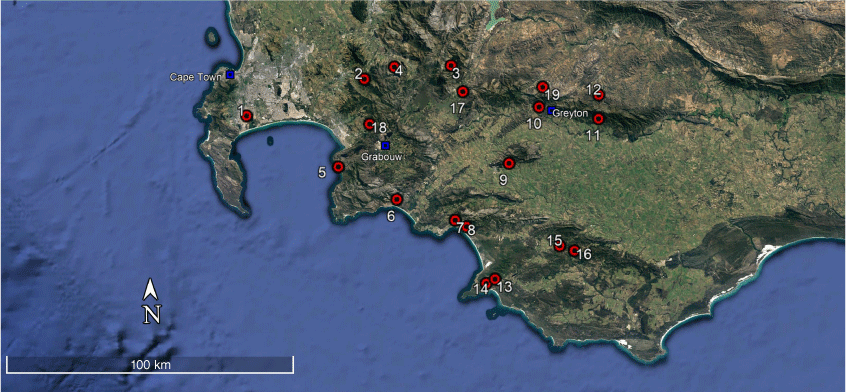This screenshot has width=846, height=392.
Task: Select red marker for site 9
Action: coord(509,163)
